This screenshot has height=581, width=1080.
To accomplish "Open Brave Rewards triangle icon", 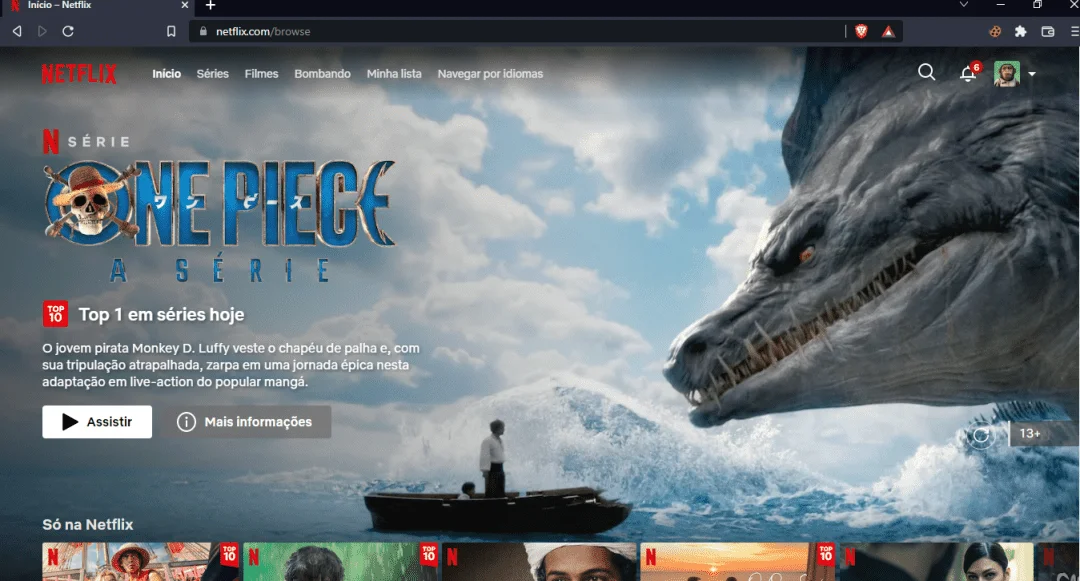I will (x=889, y=31).
